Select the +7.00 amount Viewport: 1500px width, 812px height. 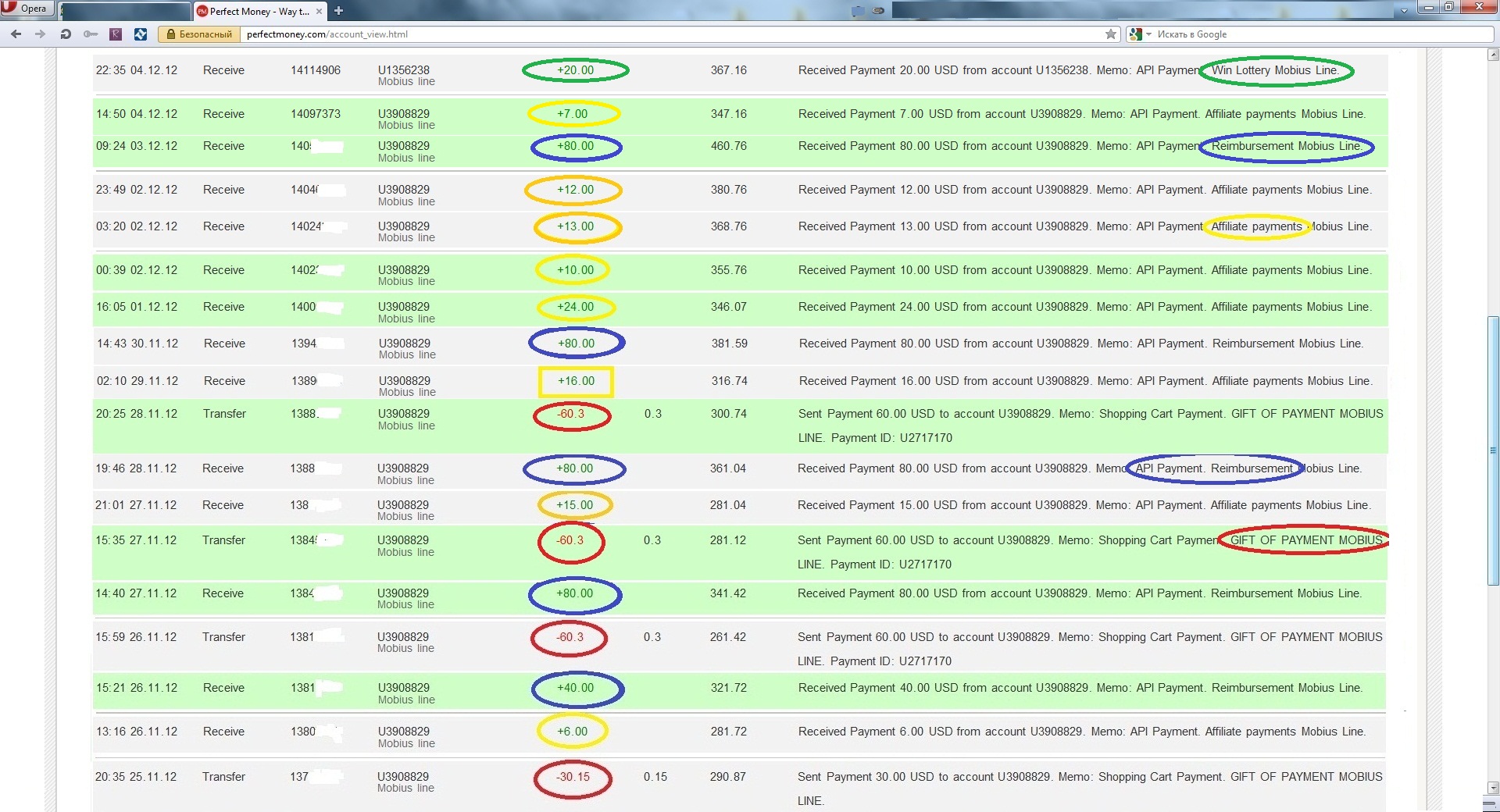(x=572, y=114)
